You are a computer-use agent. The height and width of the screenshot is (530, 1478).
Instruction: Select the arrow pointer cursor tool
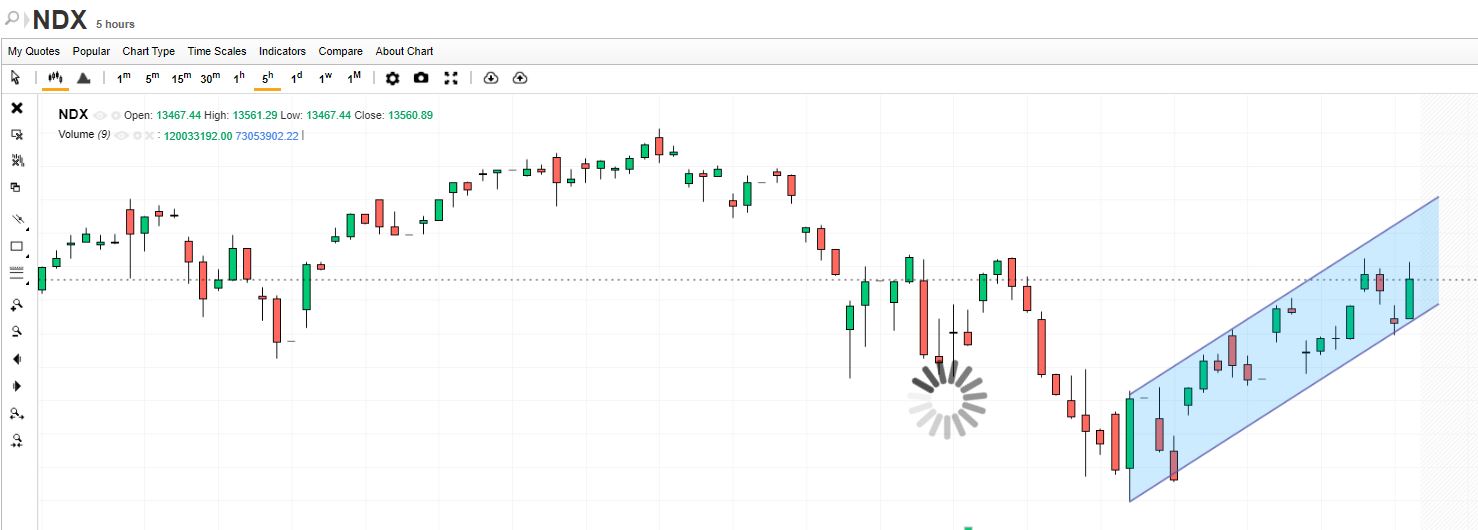tap(15, 78)
